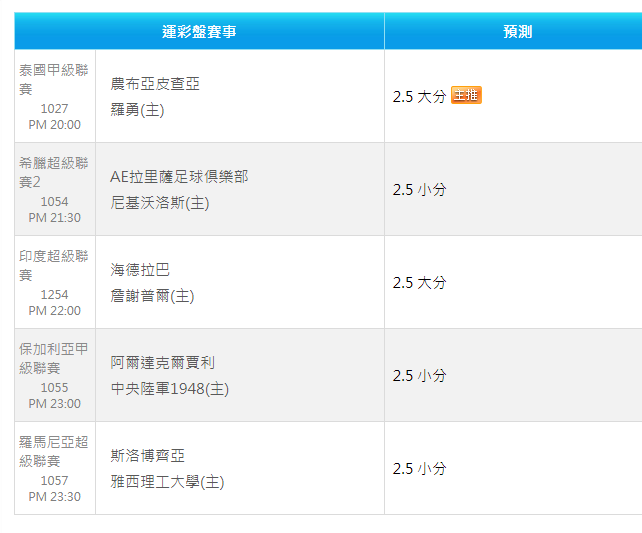The width and height of the screenshot is (642, 533).
Task: Select team 中央陸軍1948(主)
Action: click(170, 389)
